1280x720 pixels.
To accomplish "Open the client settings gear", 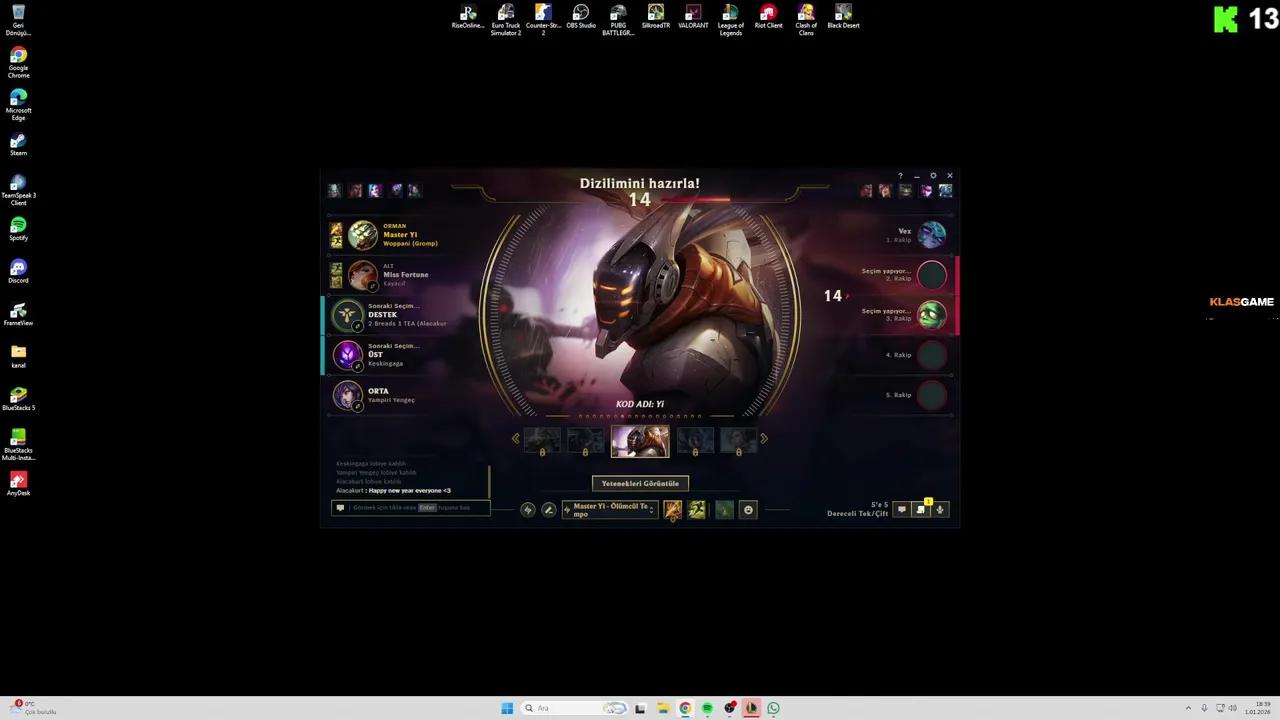I will (933, 176).
